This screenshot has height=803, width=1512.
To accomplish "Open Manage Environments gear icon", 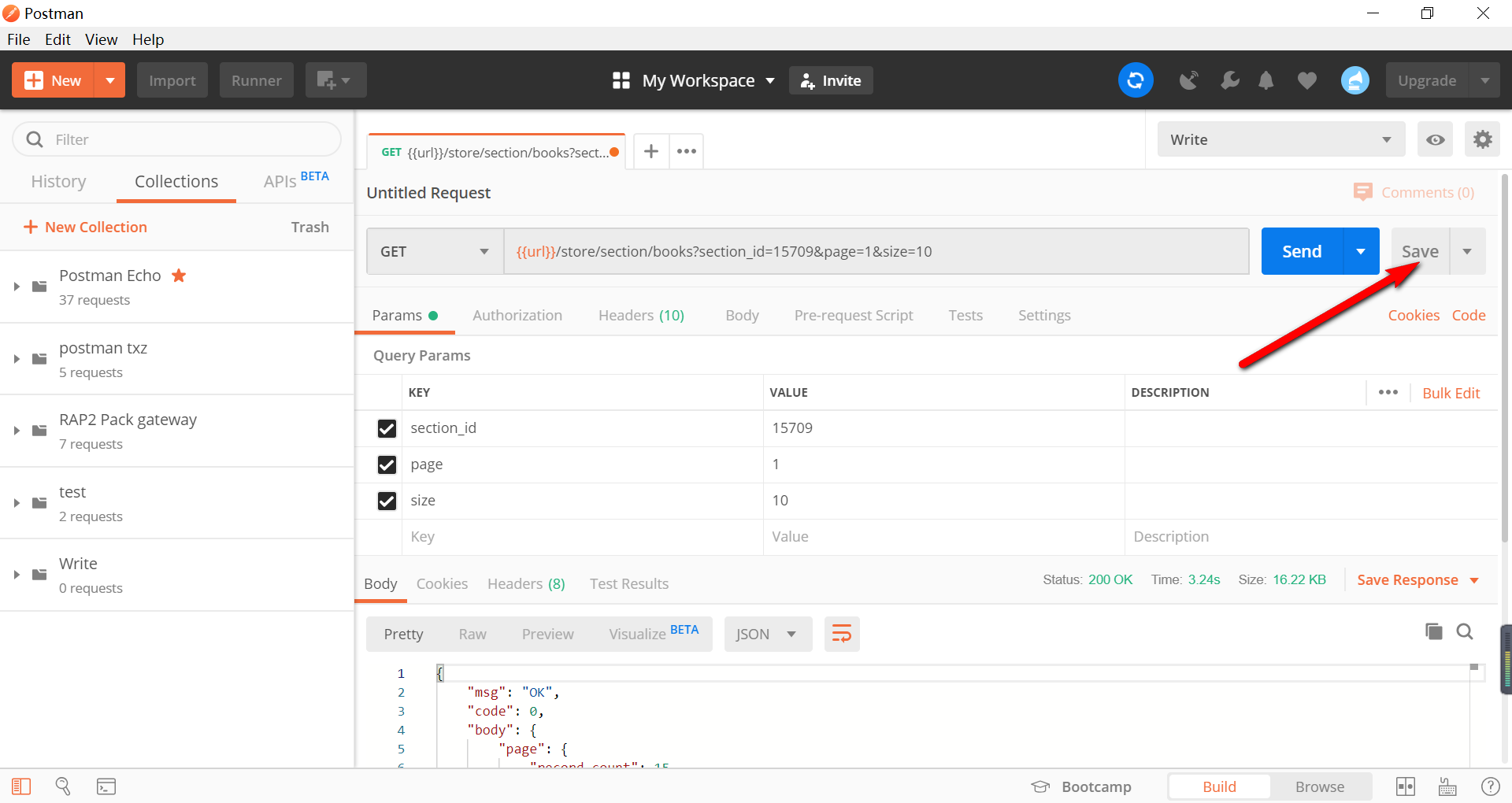I will pos(1483,139).
